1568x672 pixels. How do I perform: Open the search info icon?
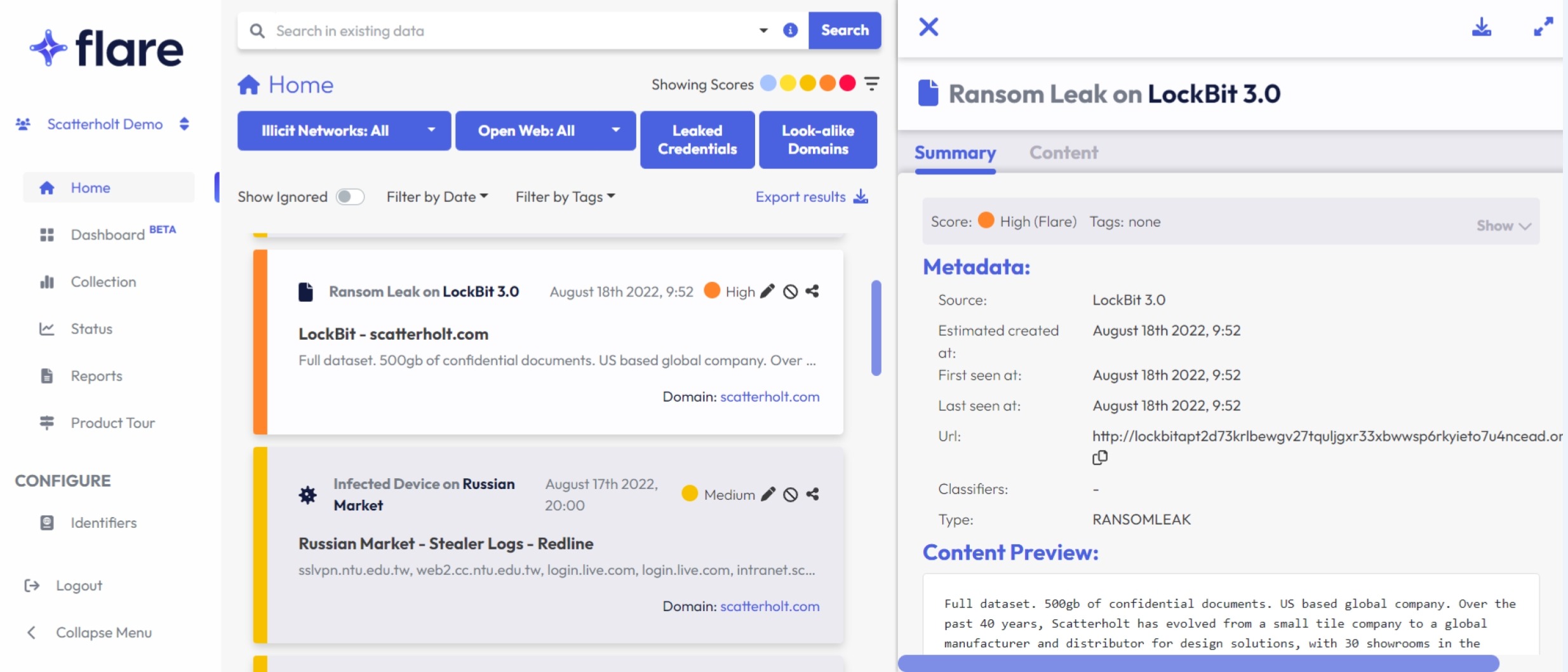[x=790, y=30]
